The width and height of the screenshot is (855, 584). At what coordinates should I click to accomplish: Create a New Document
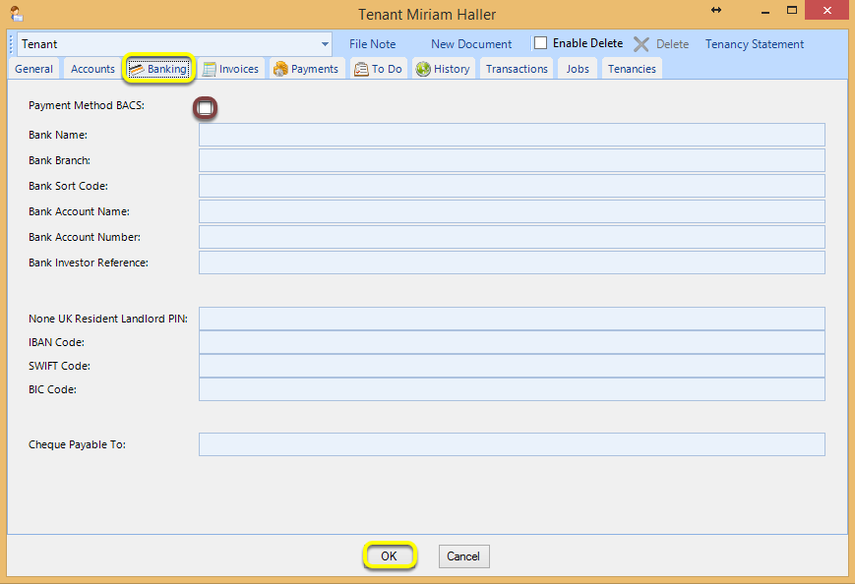tap(471, 44)
